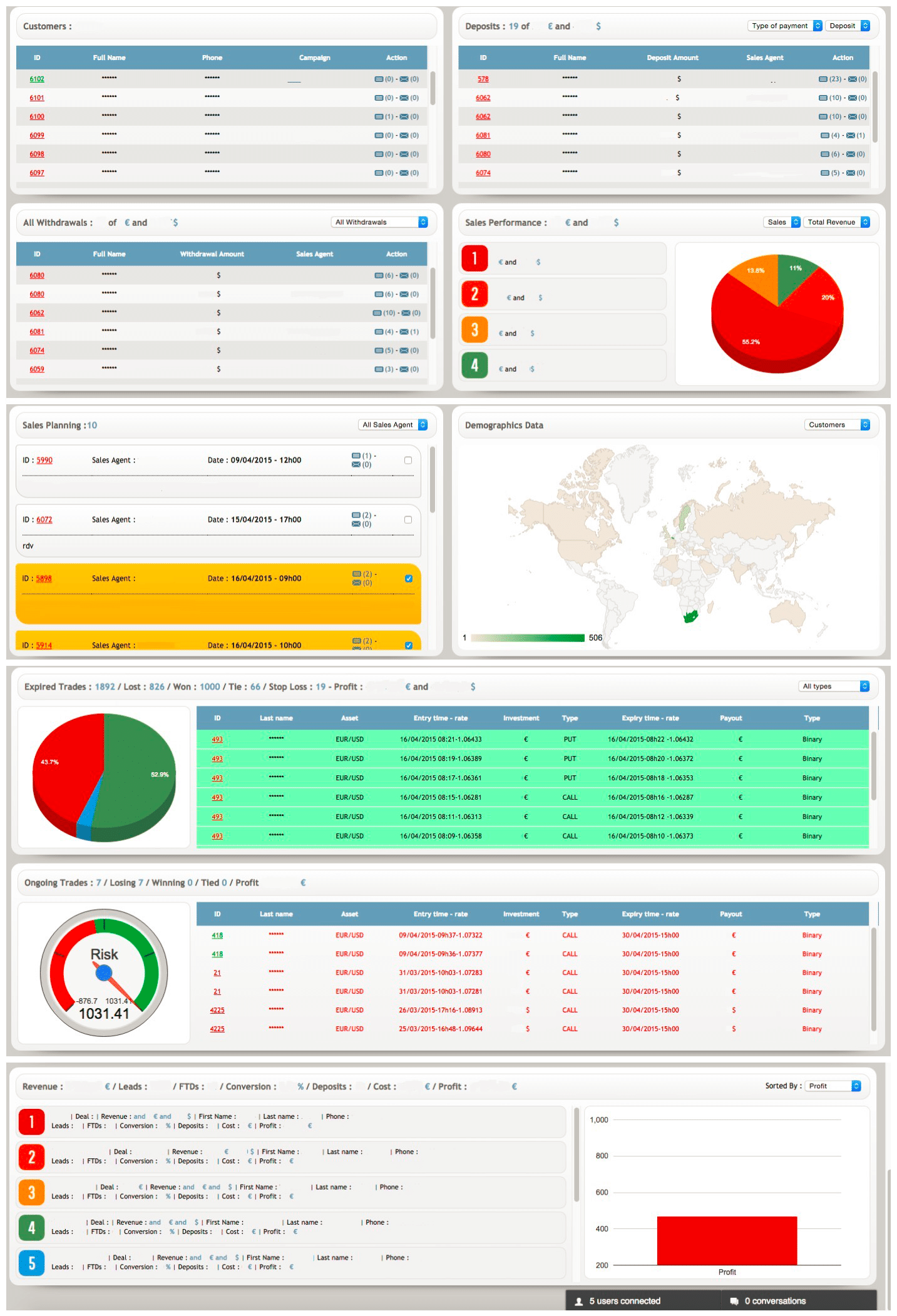
Task: Click mail icon in withdrawal 6081 row
Action: pos(404,332)
